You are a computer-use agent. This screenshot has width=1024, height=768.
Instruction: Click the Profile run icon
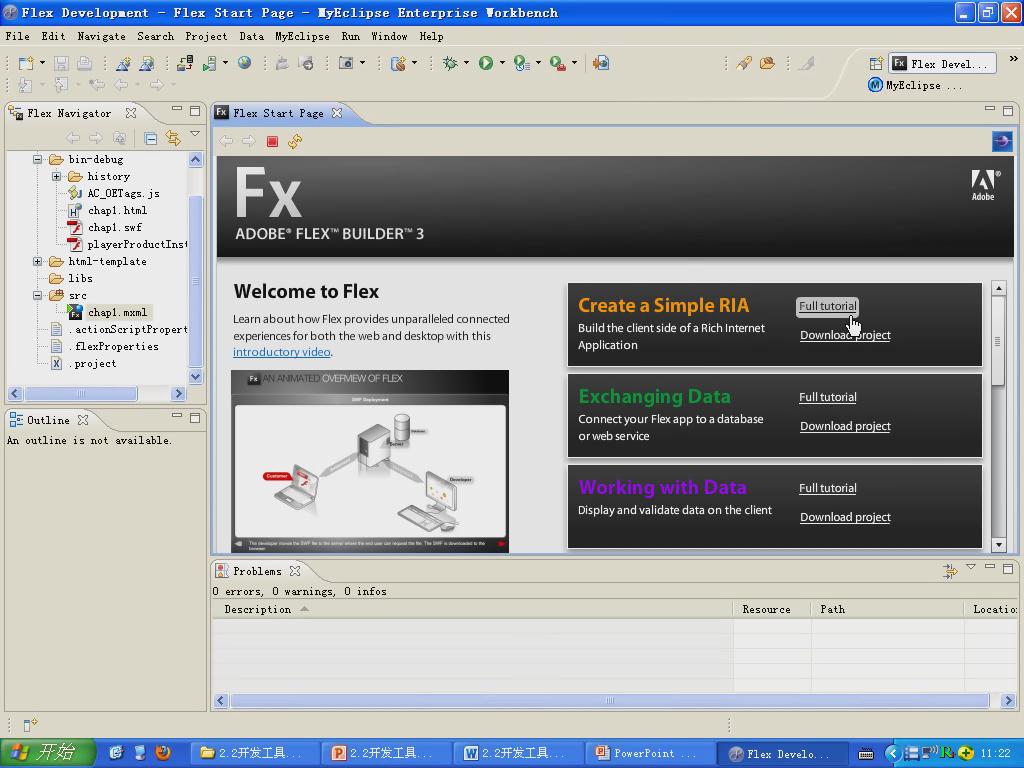point(521,63)
